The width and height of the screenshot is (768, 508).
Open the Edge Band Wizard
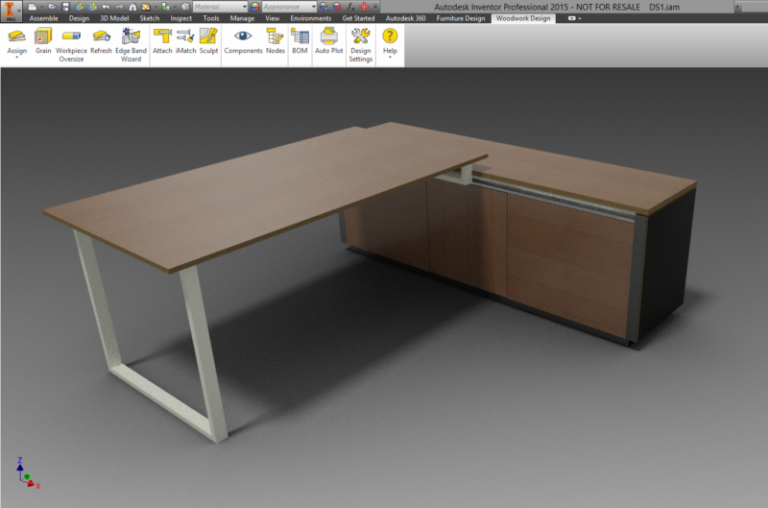(131, 38)
